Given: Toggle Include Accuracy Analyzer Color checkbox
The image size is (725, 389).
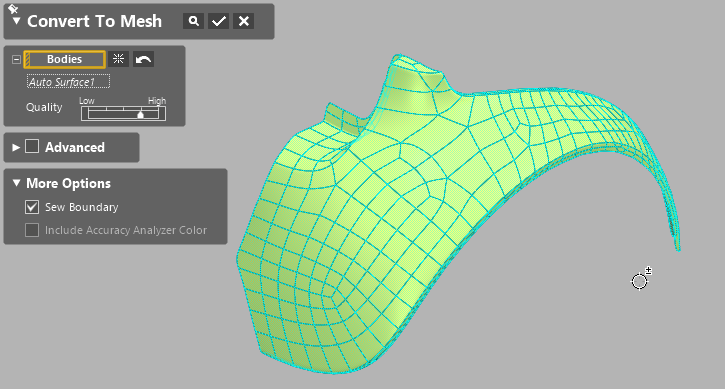Looking at the screenshot, I should click(x=32, y=230).
